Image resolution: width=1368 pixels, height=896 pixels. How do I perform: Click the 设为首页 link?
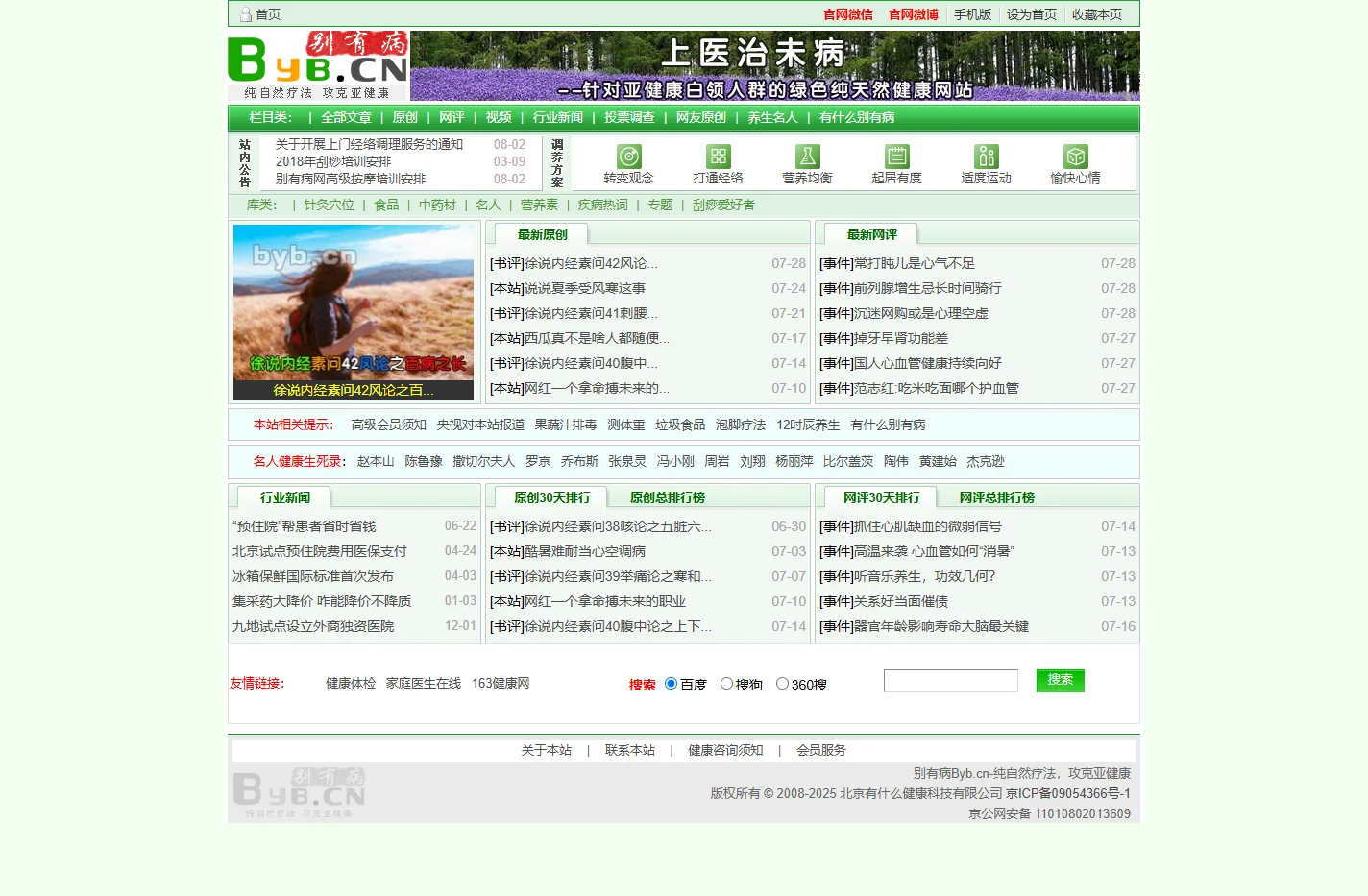tap(1032, 14)
